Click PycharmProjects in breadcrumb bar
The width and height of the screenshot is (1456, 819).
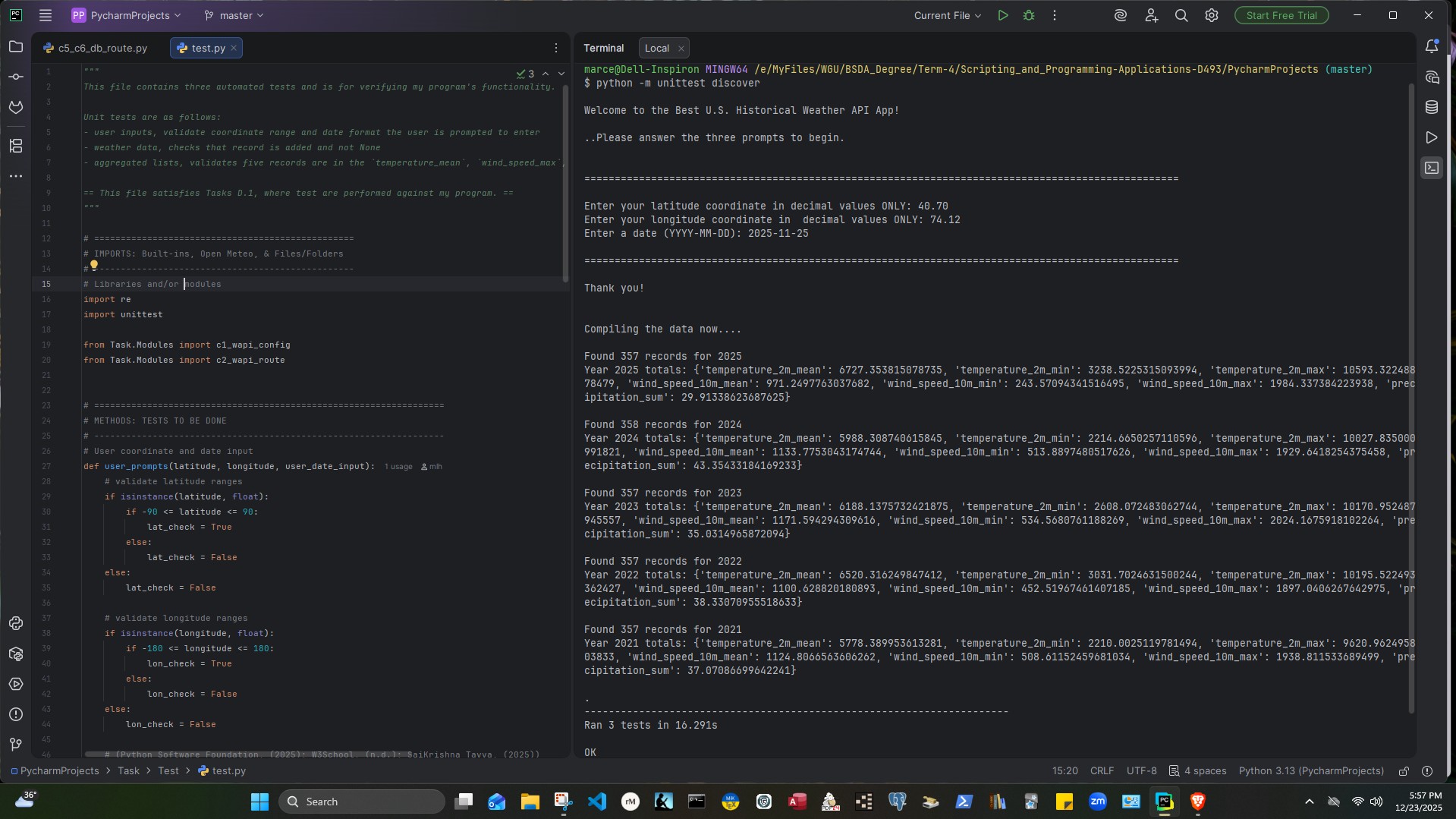coord(55,771)
